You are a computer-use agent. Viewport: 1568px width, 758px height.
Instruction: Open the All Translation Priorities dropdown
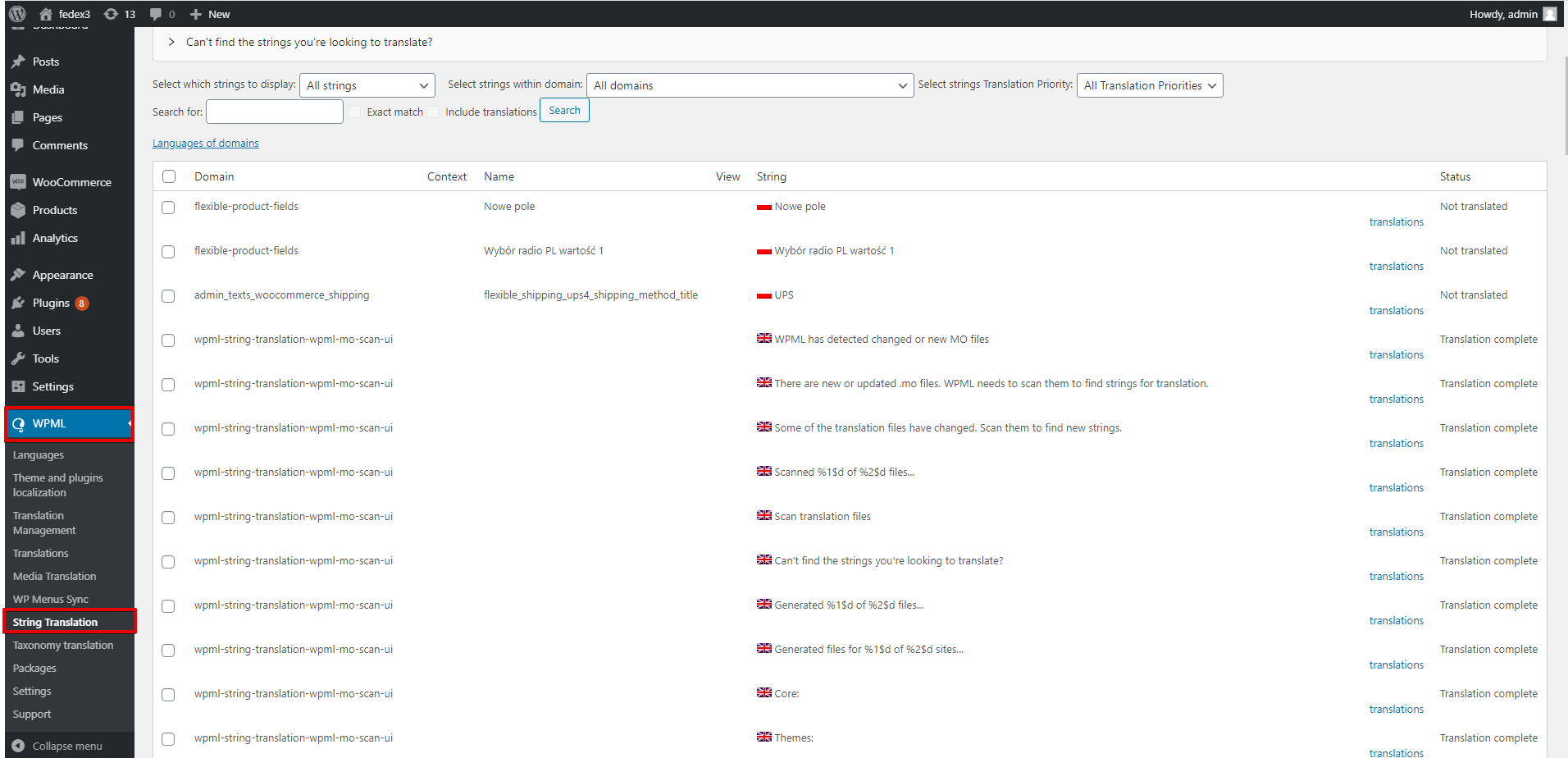click(1149, 85)
